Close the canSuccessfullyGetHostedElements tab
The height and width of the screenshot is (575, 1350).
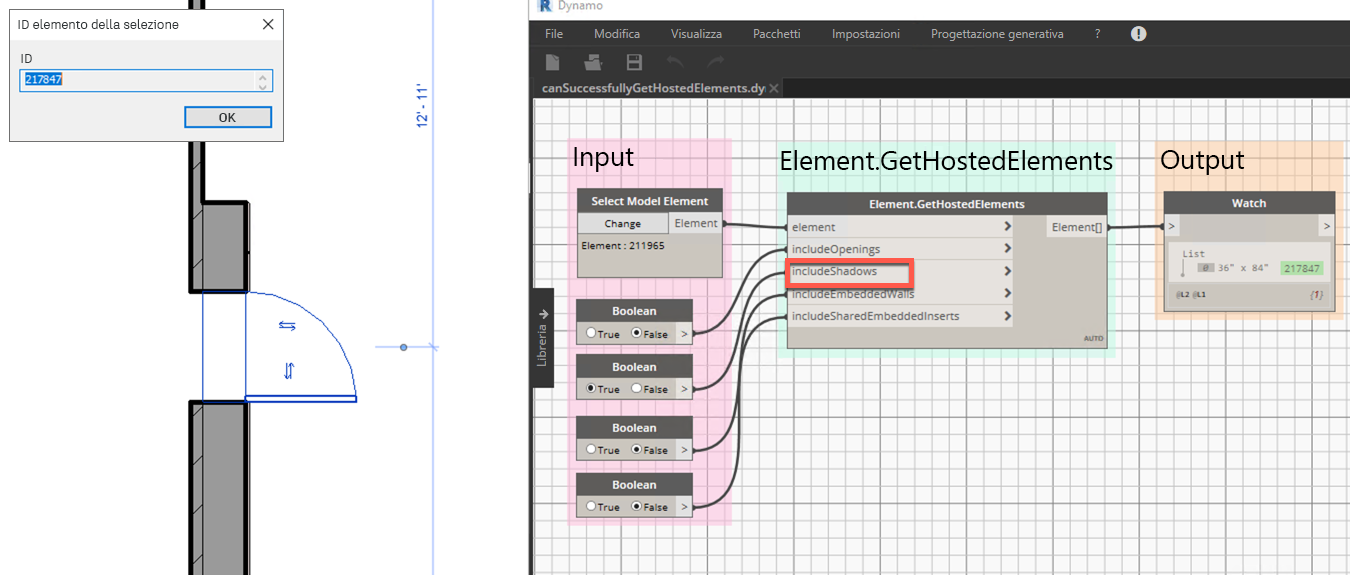pyautogui.click(x=774, y=88)
